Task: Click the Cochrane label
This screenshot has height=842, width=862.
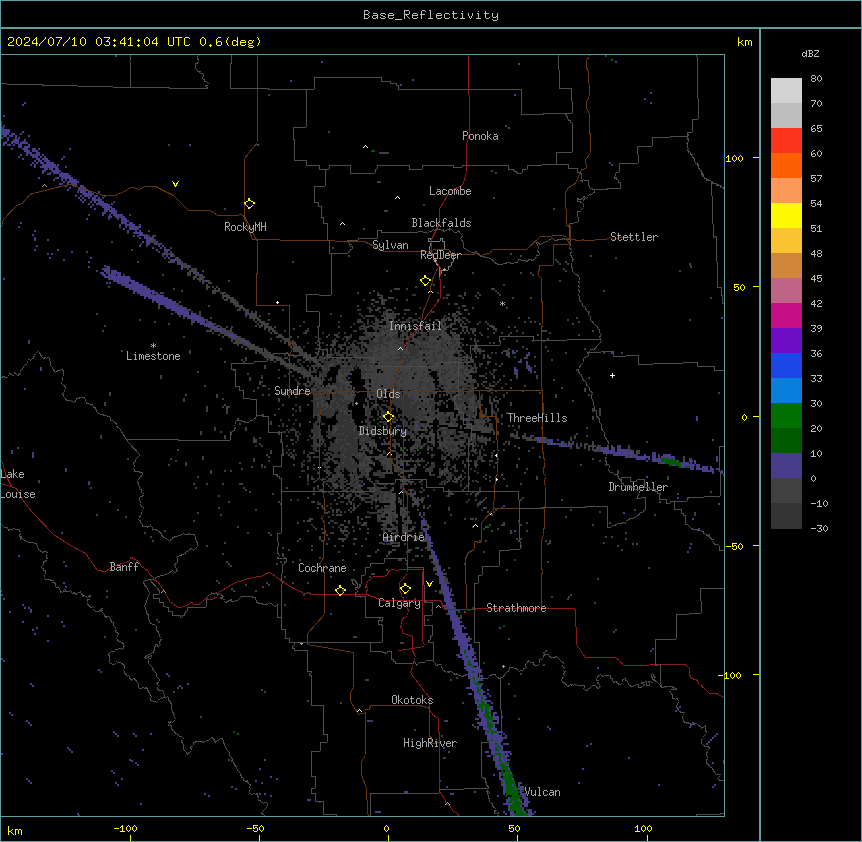Action: (x=322, y=568)
